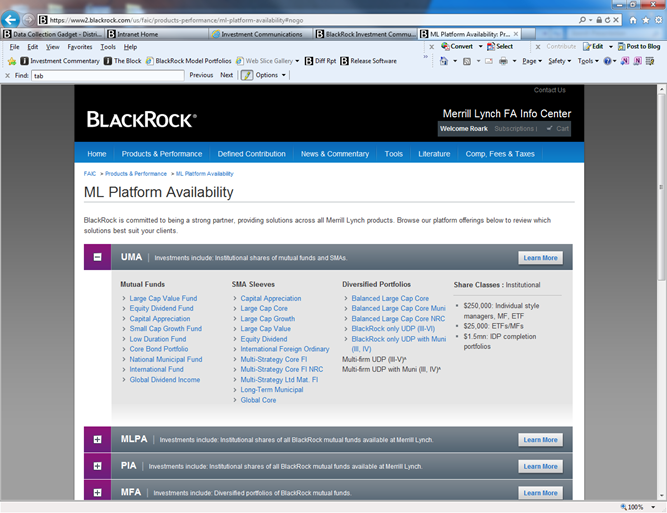Click the Select toolbar button

[x=500, y=46]
